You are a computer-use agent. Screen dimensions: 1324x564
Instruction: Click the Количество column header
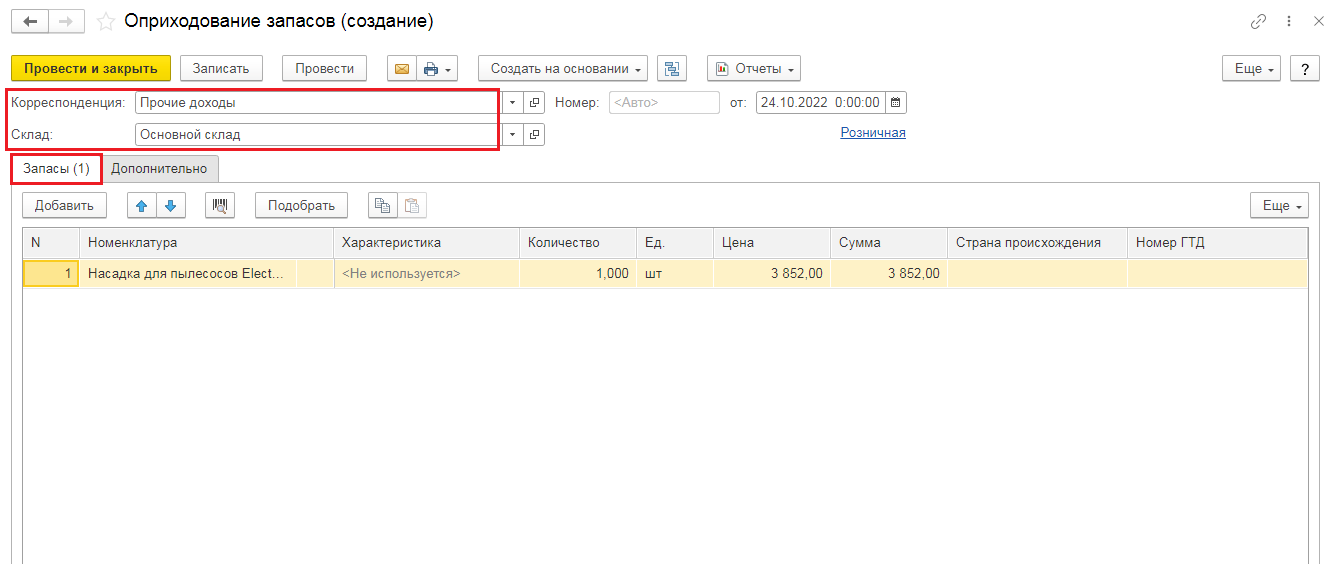pyautogui.click(x=578, y=242)
